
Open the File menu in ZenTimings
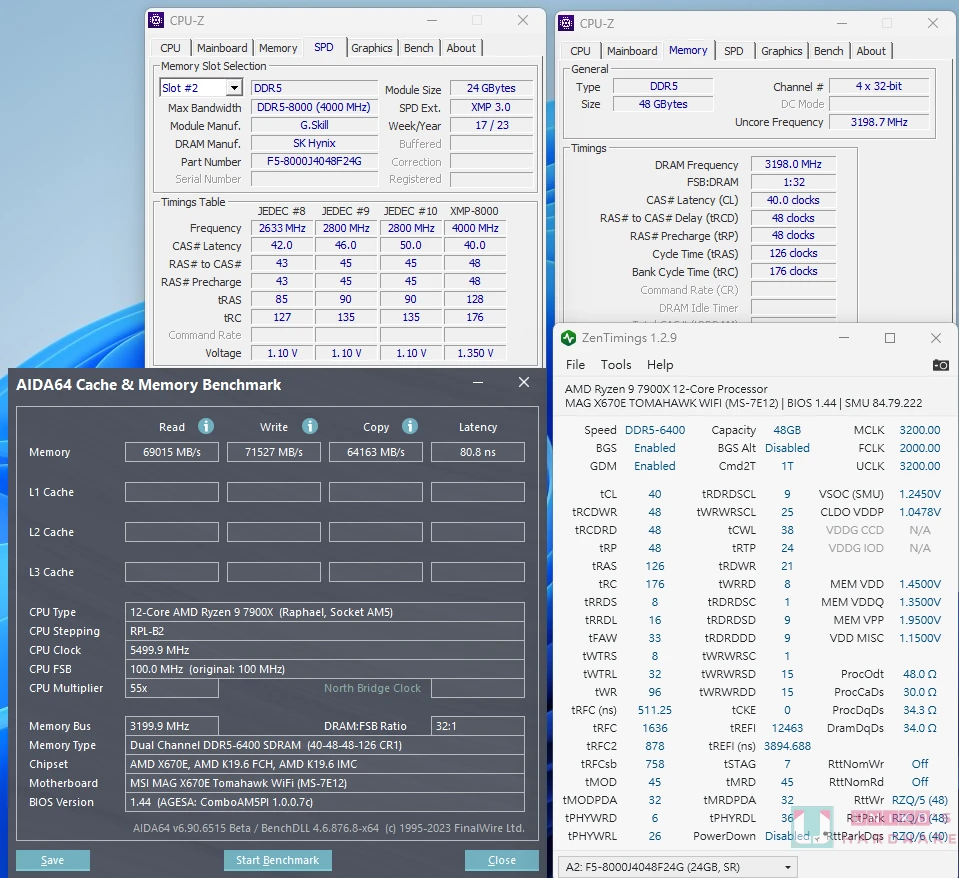(x=576, y=364)
